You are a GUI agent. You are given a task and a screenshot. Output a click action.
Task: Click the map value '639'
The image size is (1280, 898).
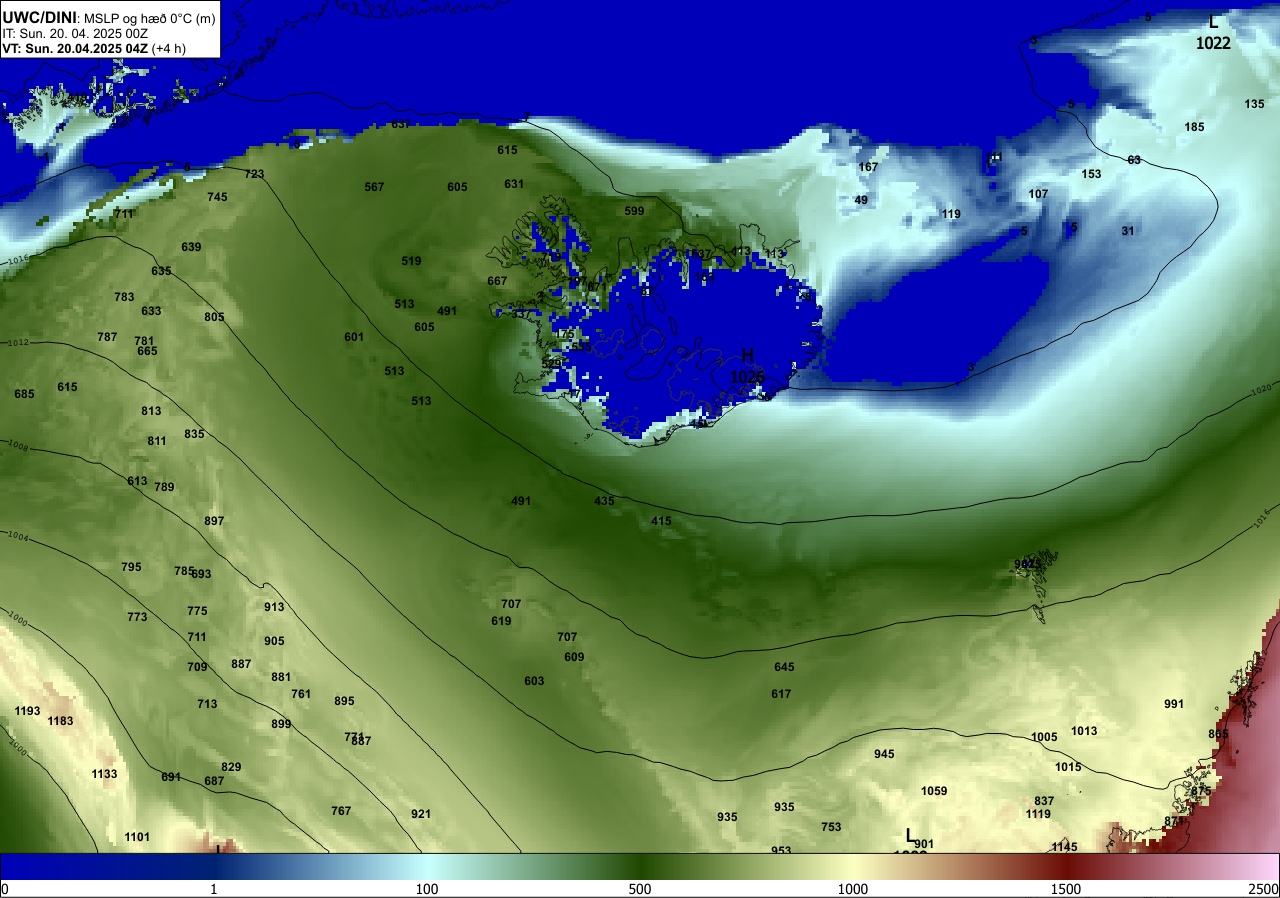click(x=191, y=247)
